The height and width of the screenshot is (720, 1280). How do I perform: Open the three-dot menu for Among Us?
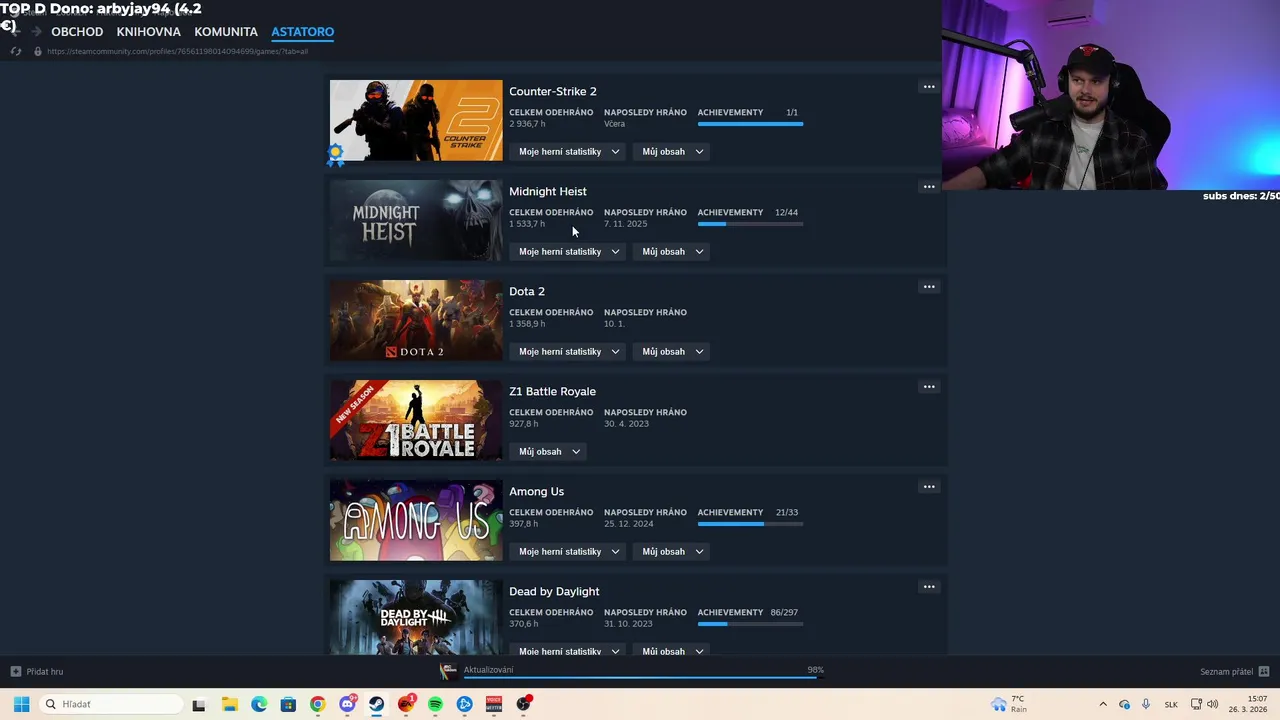click(929, 487)
